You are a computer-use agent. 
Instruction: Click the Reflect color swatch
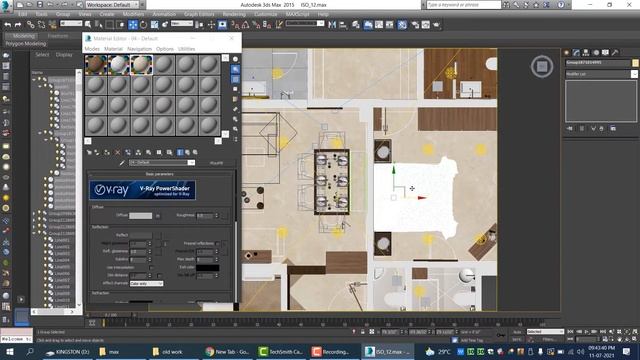point(140,236)
